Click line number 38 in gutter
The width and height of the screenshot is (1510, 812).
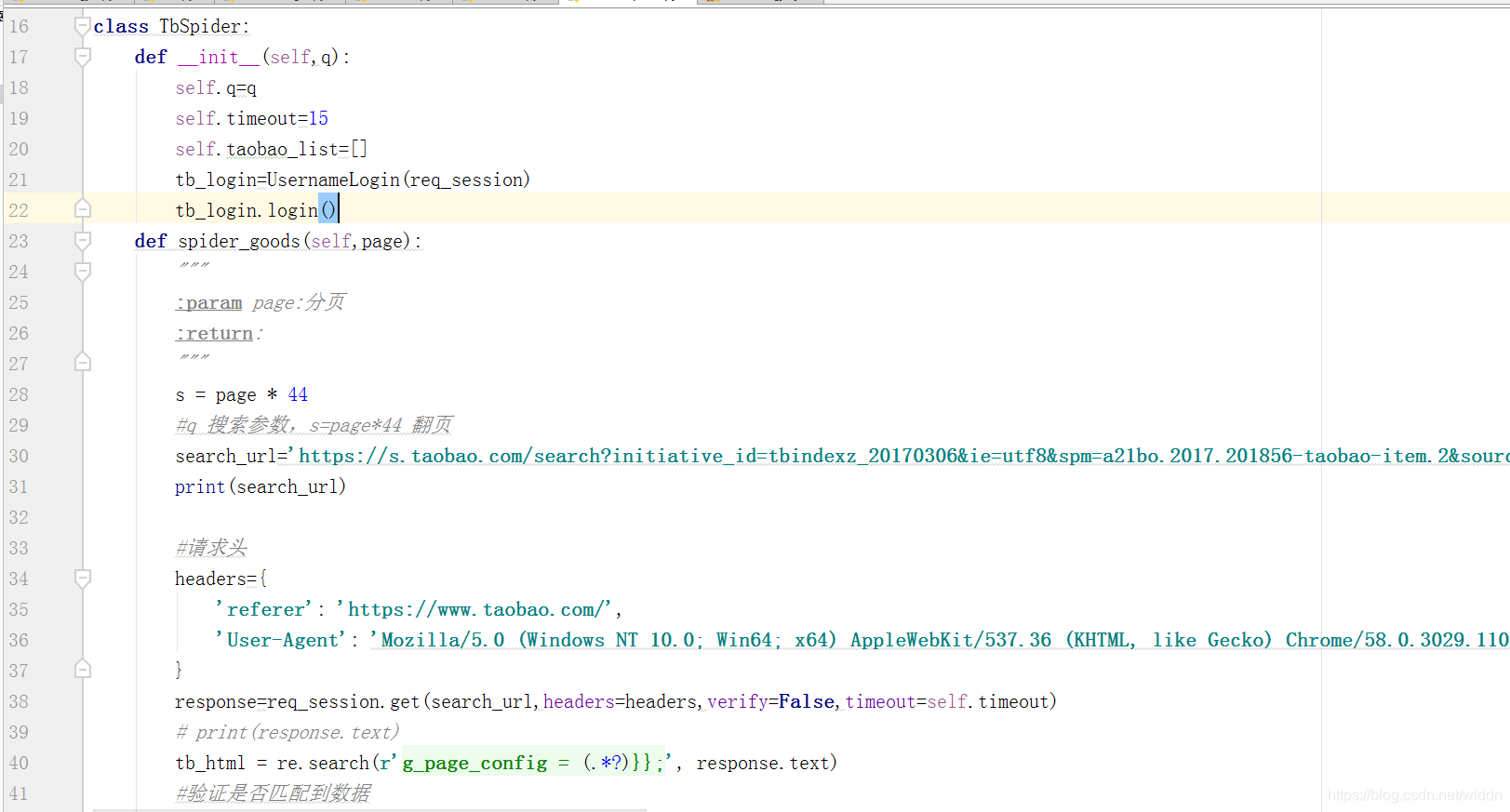click(x=19, y=701)
